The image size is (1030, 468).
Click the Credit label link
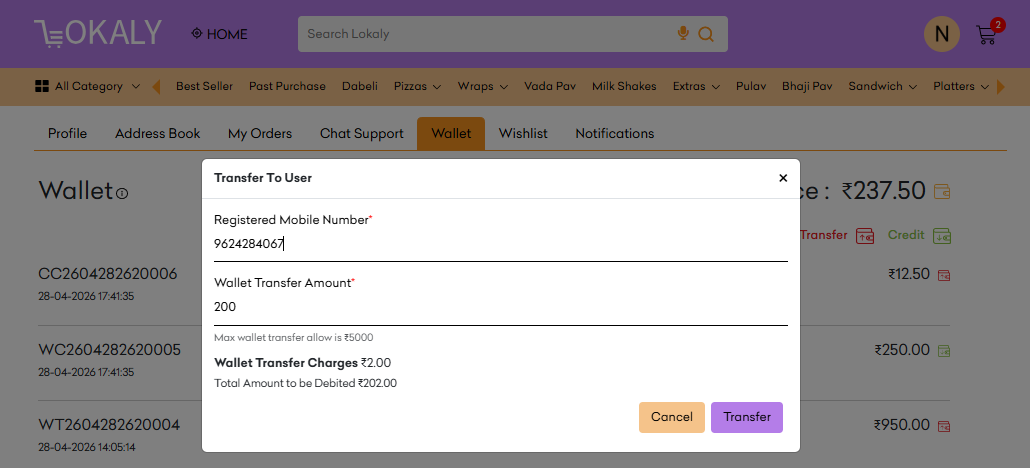point(906,235)
